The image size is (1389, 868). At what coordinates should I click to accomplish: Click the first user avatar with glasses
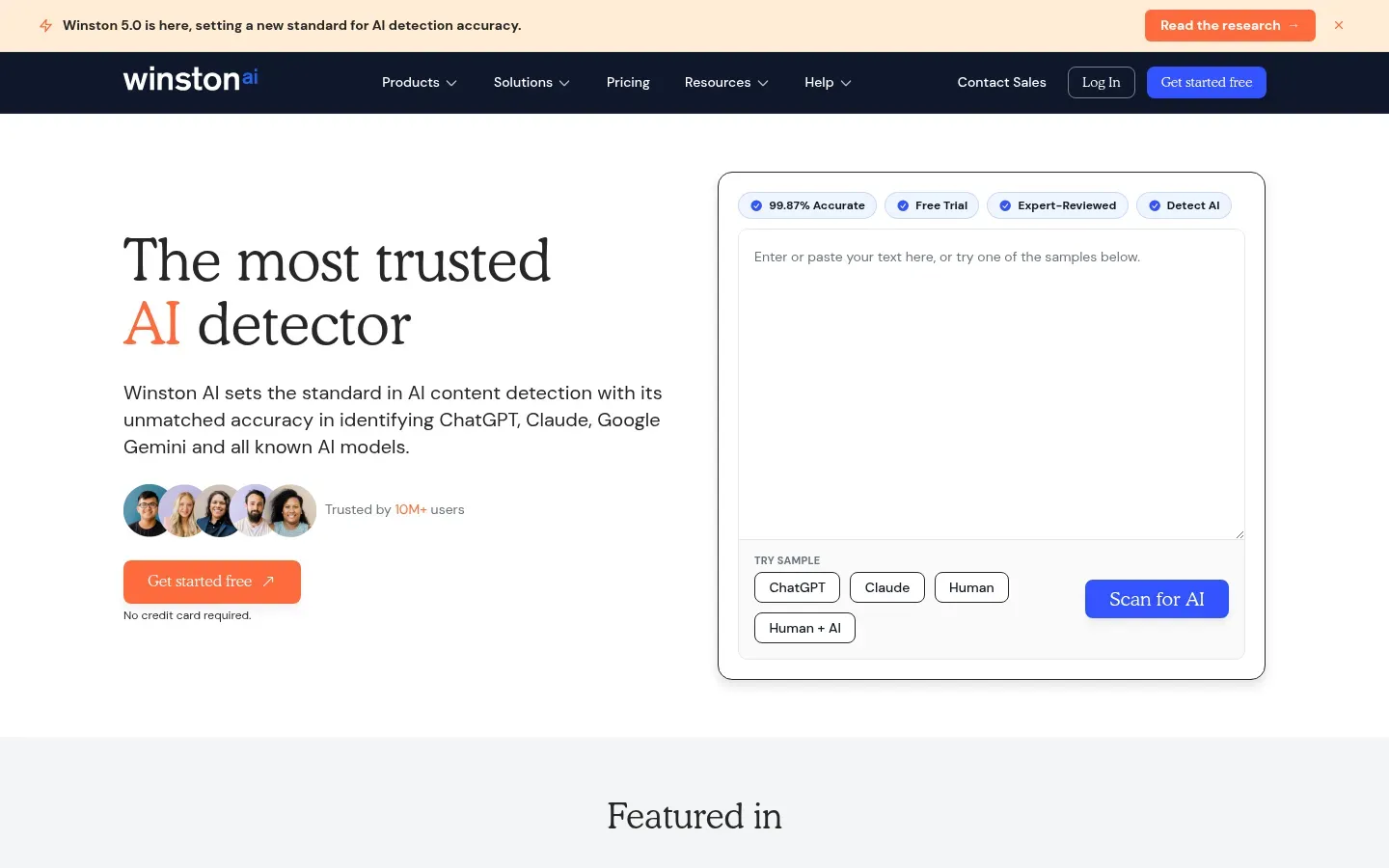point(149,510)
